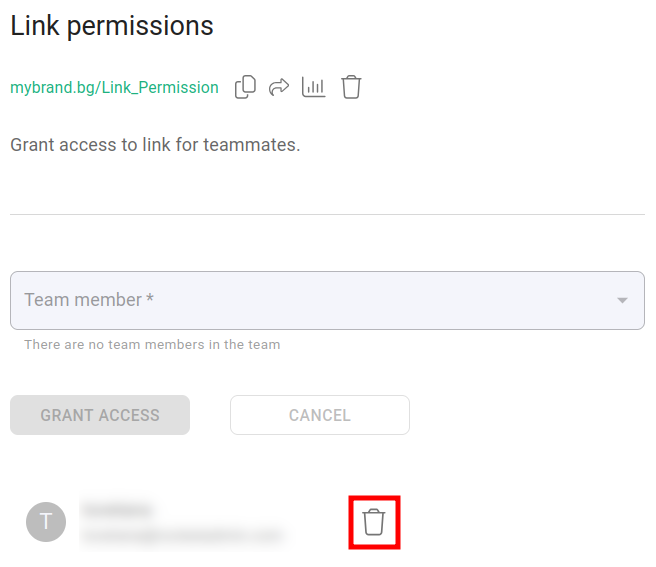Click the 'Team member *' placeholder label
Image resolution: width=656 pixels, height=567 pixels.
[89, 300]
